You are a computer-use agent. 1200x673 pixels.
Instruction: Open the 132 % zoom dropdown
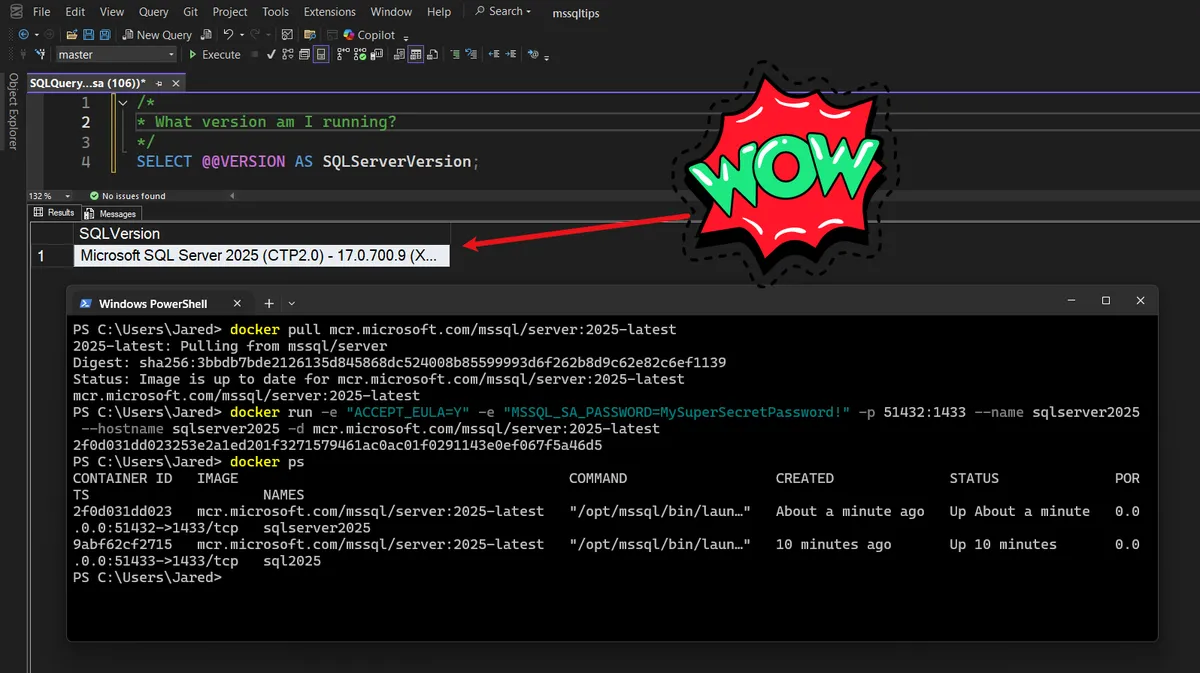coord(67,196)
